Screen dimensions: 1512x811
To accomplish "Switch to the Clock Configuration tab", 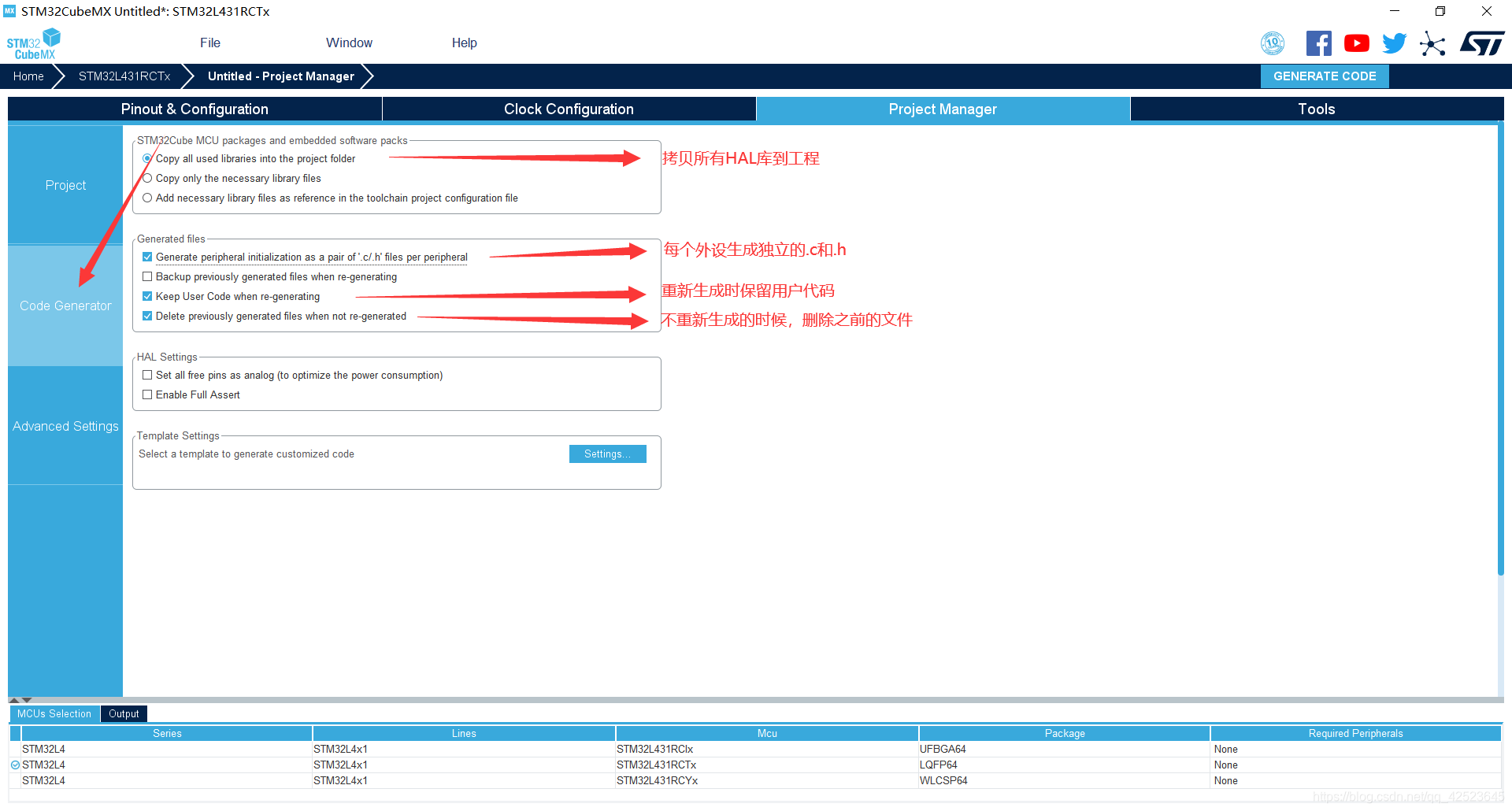I will tap(569, 109).
